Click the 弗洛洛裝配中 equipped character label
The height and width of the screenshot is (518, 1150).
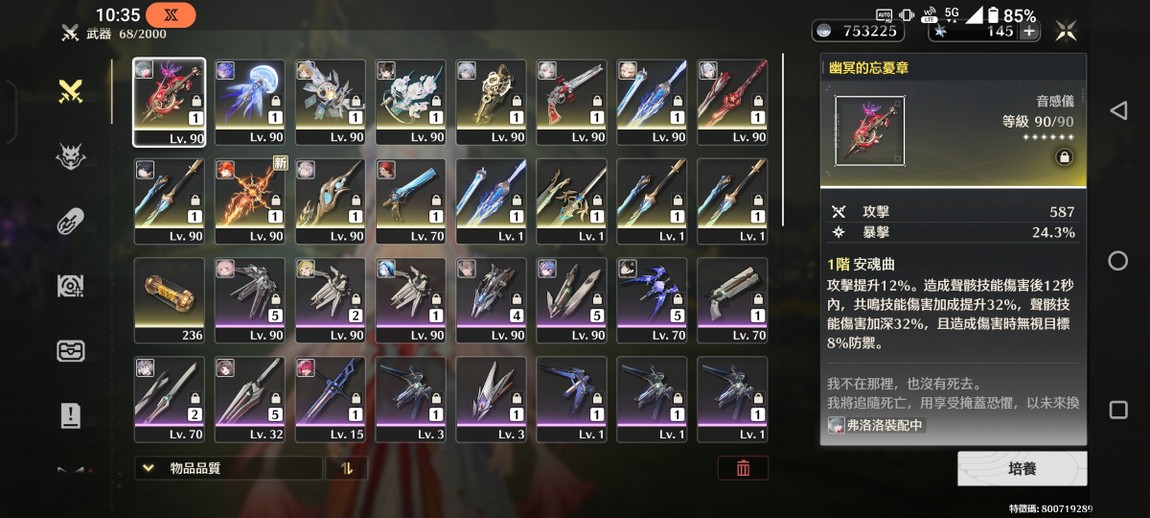[x=876, y=425]
